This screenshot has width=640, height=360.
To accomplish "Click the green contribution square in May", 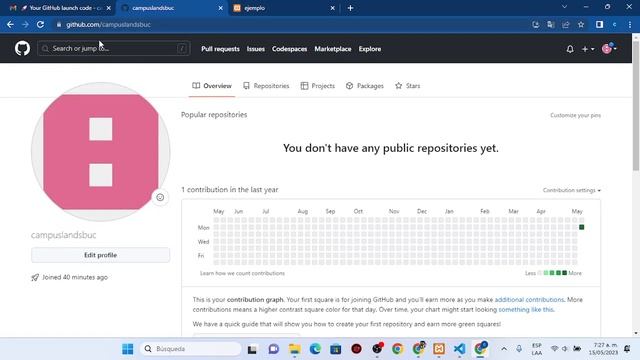I will 582,227.
